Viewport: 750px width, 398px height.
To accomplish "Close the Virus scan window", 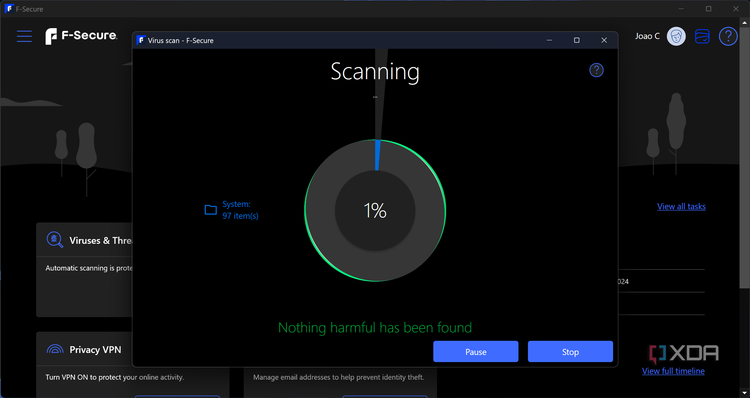I will [x=604, y=40].
